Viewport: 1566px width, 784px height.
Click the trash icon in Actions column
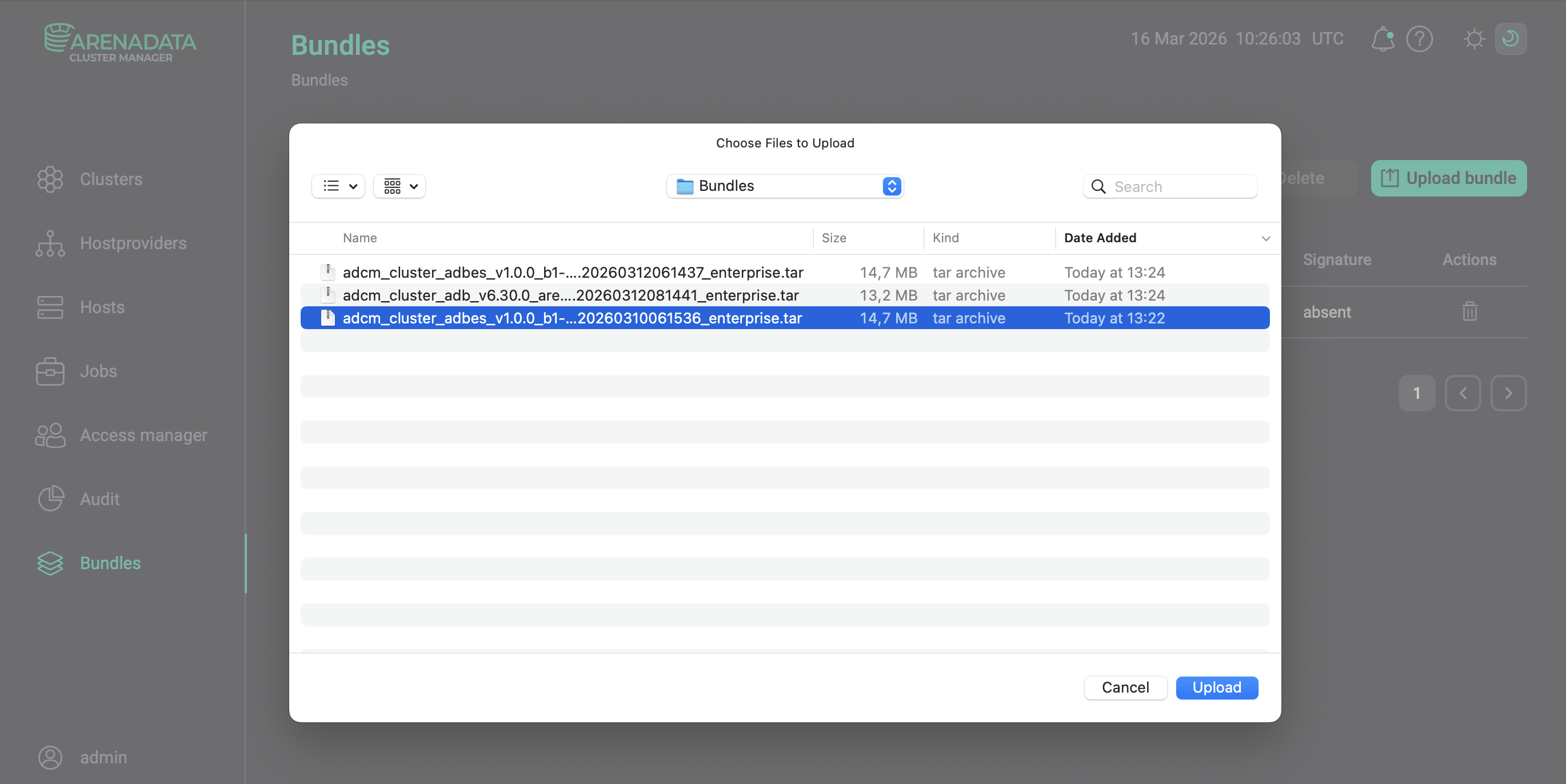coord(1469,312)
